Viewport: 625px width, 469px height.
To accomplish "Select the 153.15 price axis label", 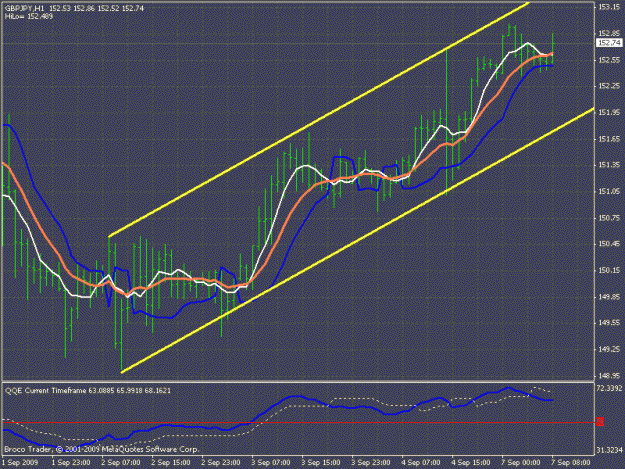I will click(609, 7).
